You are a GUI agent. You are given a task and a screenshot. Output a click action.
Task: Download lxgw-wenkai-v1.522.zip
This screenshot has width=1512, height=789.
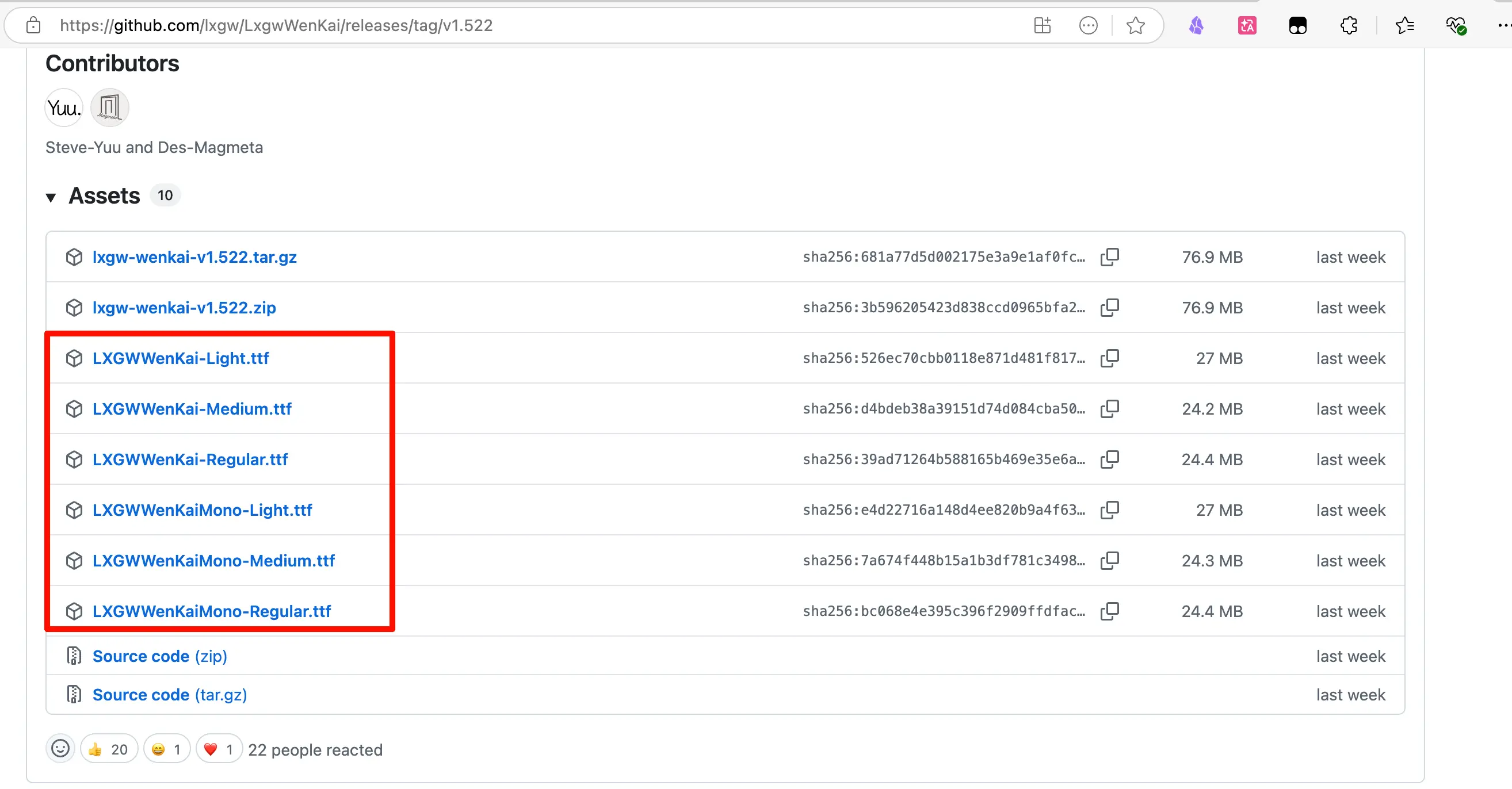click(x=184, y=308)
